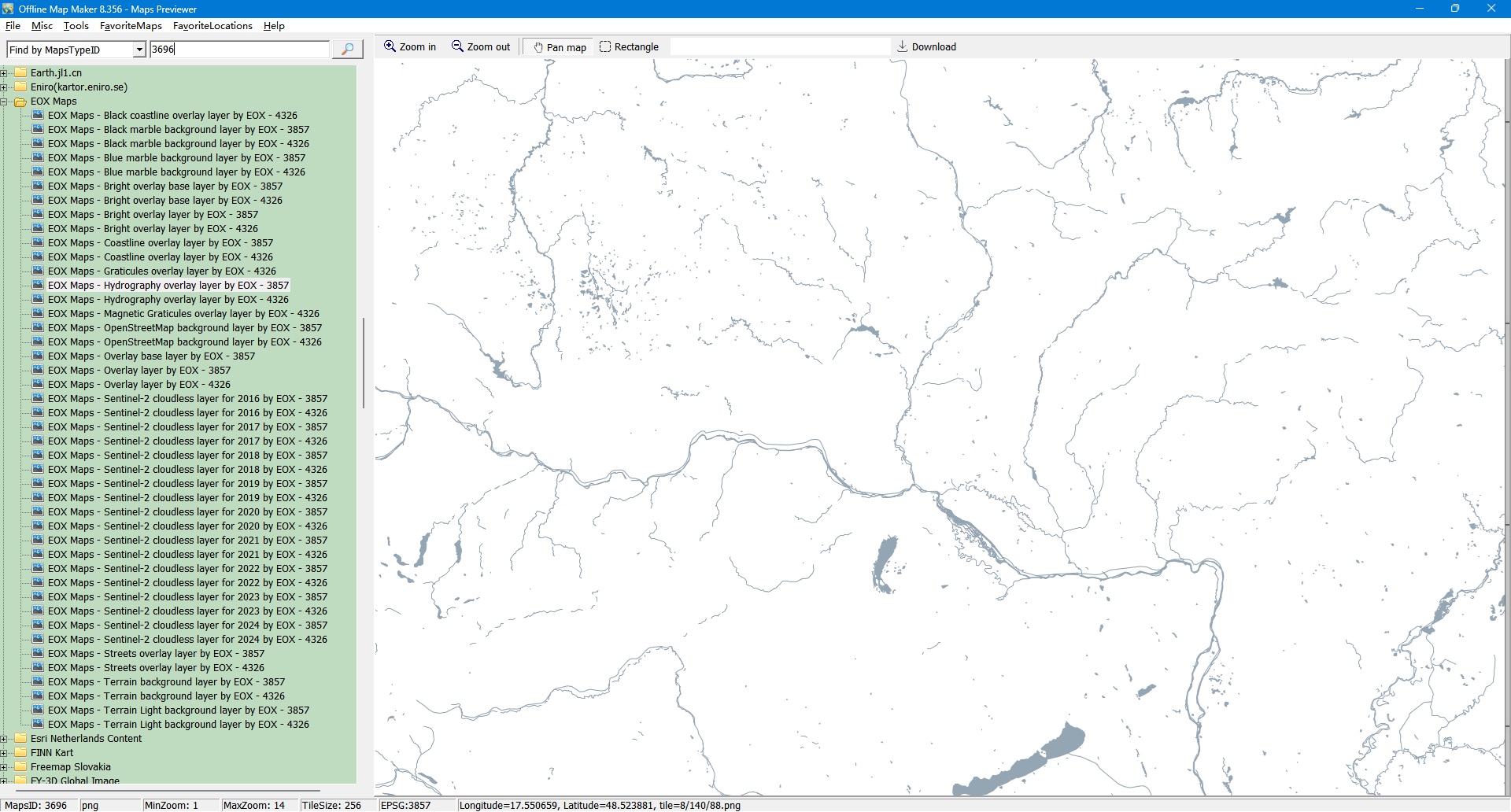
Task: Expand the Earth.jl1.cn folder
Action: point(4,73)
